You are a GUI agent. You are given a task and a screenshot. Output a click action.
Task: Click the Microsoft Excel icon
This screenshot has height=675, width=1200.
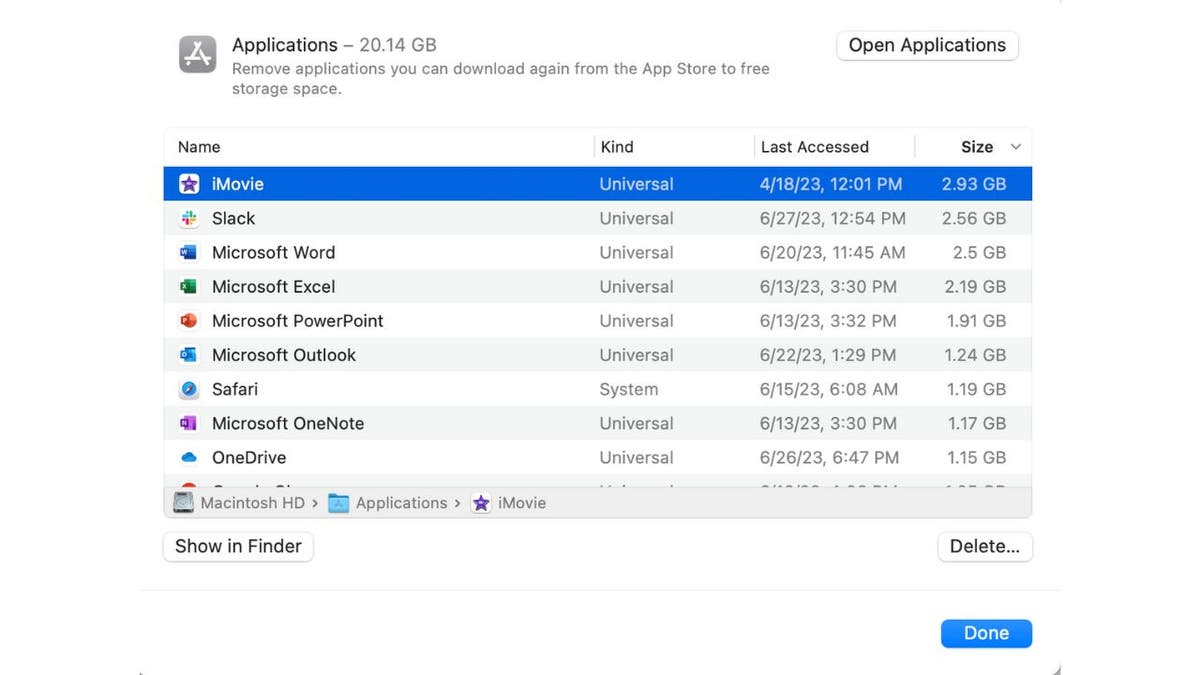189,287
